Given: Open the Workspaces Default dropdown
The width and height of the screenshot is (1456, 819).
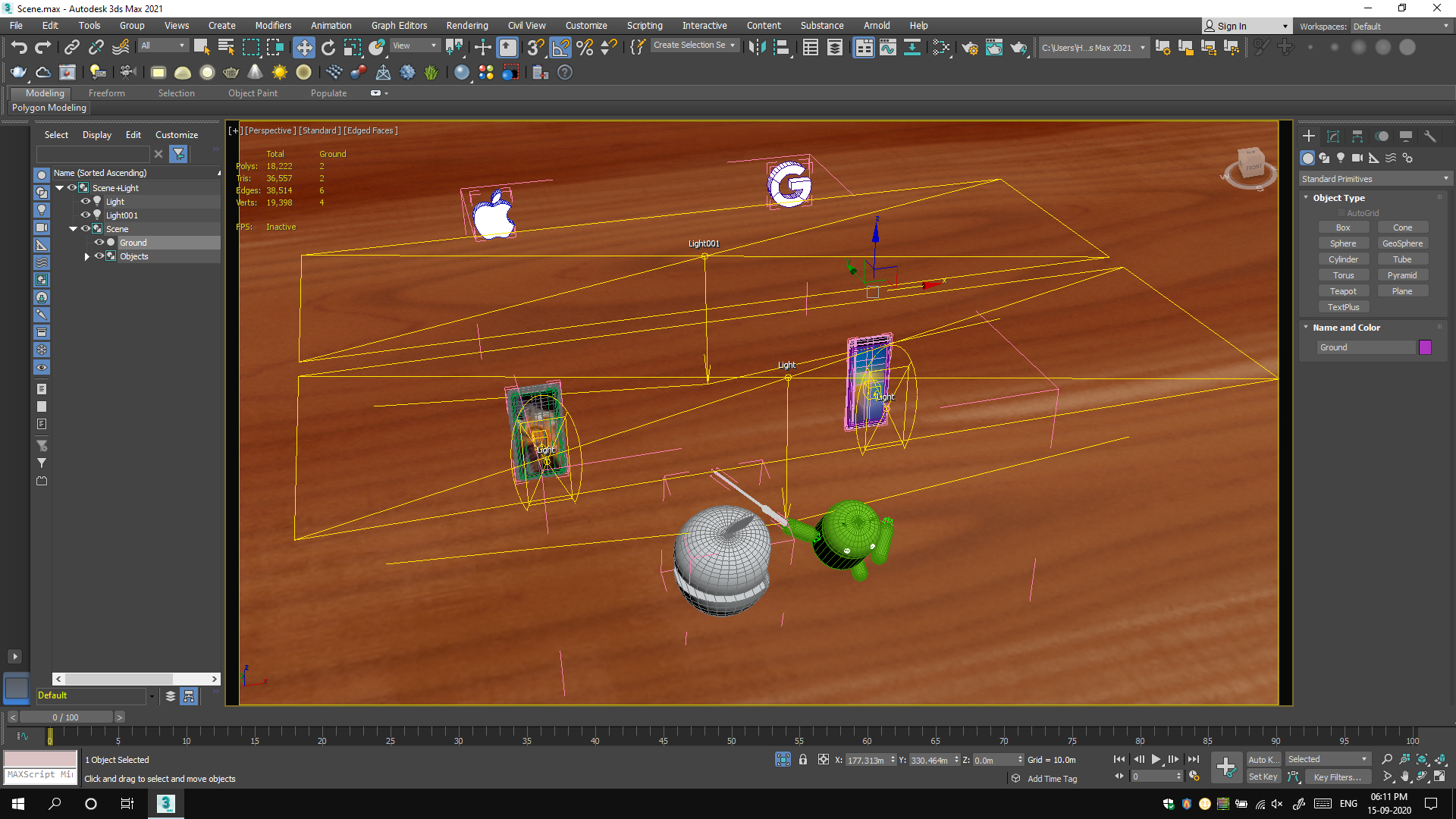Looking at the screenshot, I should tap(1401, 27).
